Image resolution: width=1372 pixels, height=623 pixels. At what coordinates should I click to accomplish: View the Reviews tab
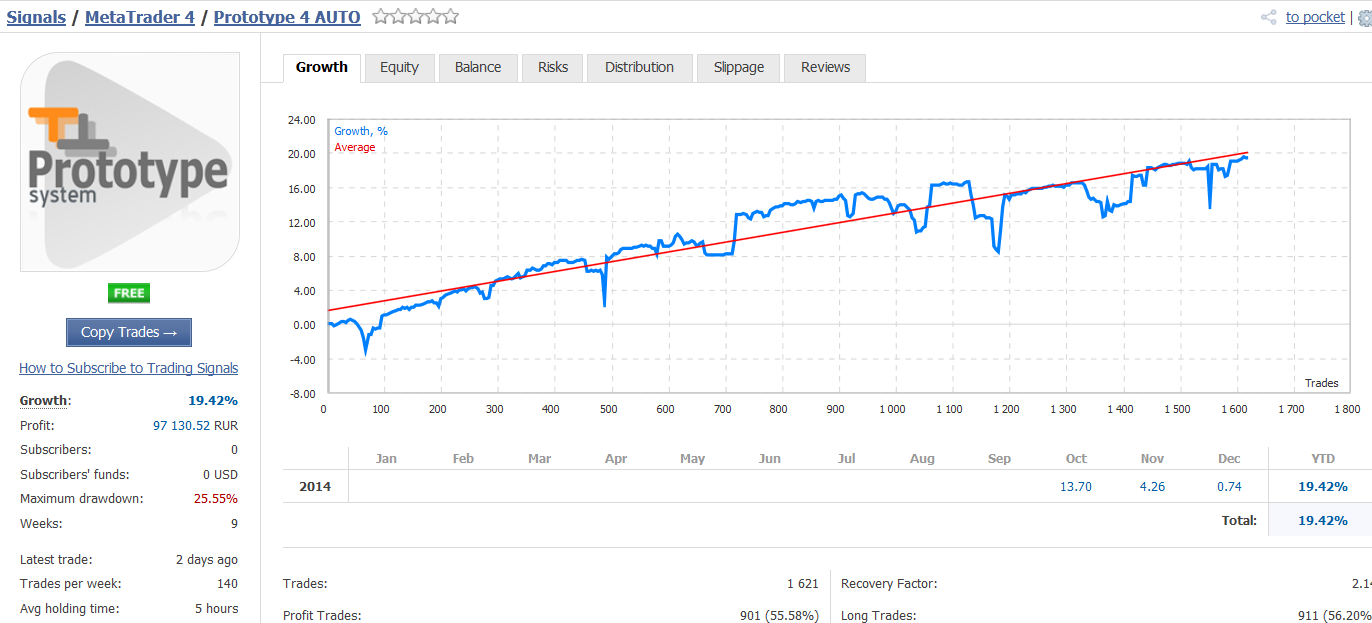tap(825, 67)
